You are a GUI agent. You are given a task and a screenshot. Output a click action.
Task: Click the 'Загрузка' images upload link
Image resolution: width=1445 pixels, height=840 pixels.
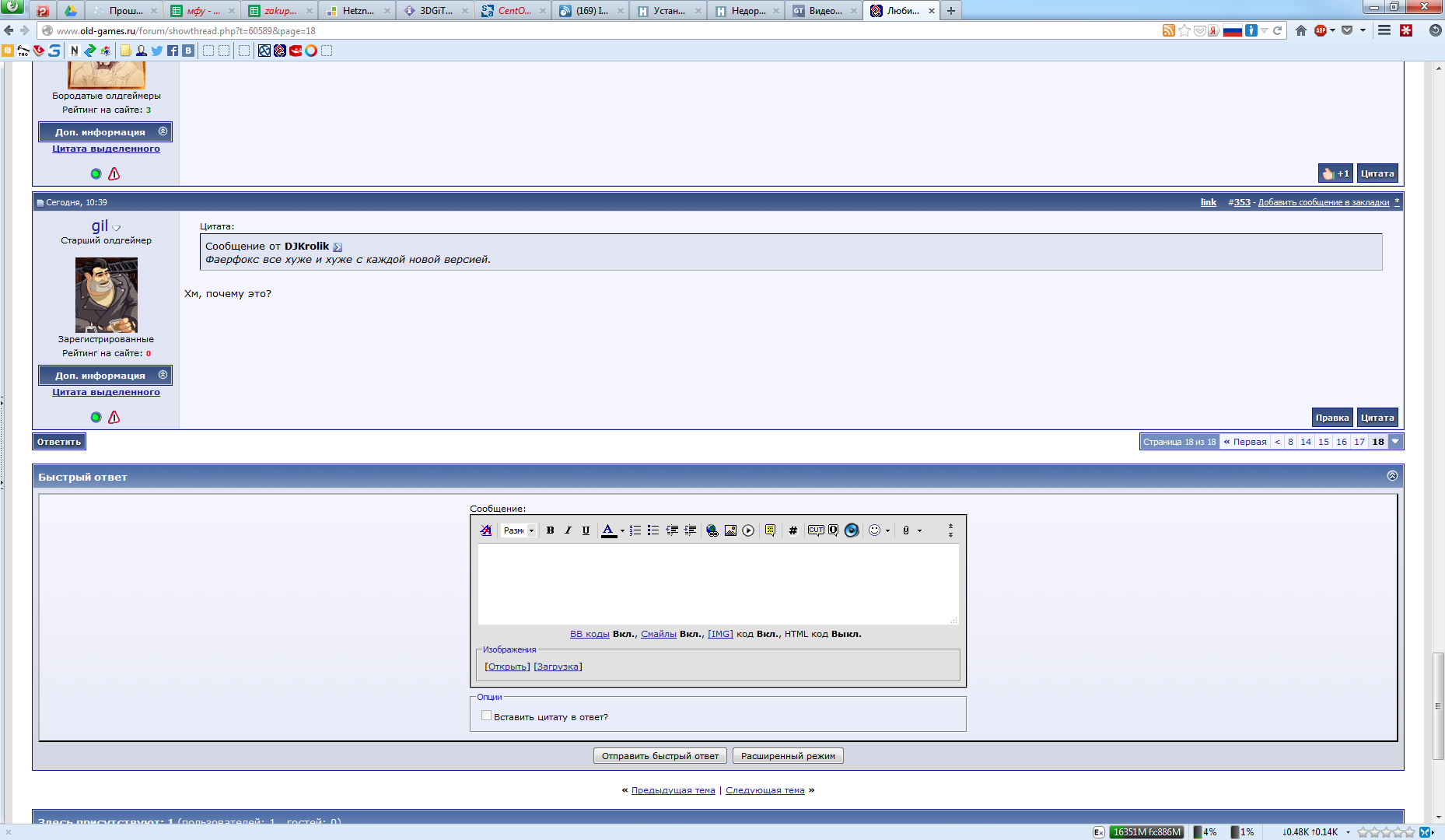click(x=558, y=667)
